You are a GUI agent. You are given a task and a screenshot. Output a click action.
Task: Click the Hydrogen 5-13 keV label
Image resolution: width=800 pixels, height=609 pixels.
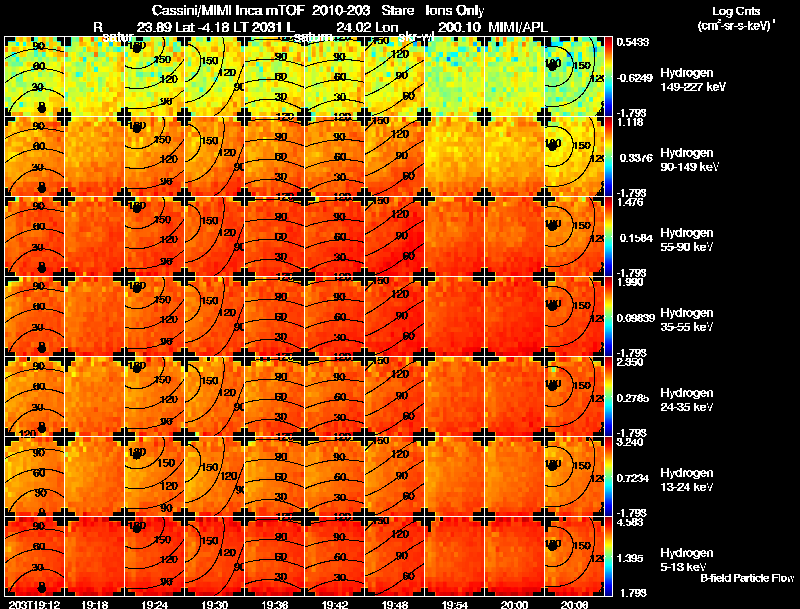[x=687, y=560]
